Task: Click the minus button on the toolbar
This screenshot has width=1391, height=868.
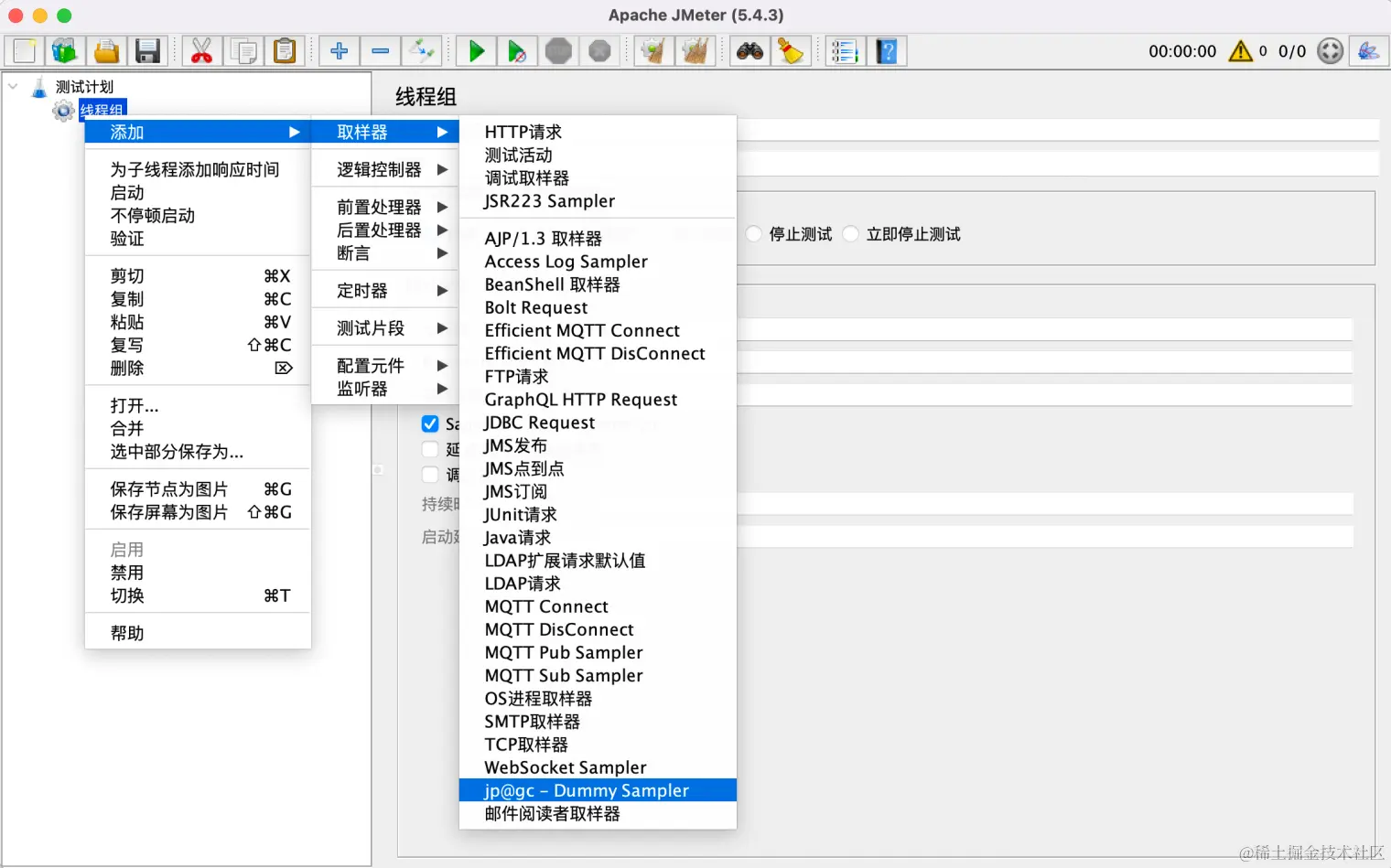Action: click(x=381, y=51)
